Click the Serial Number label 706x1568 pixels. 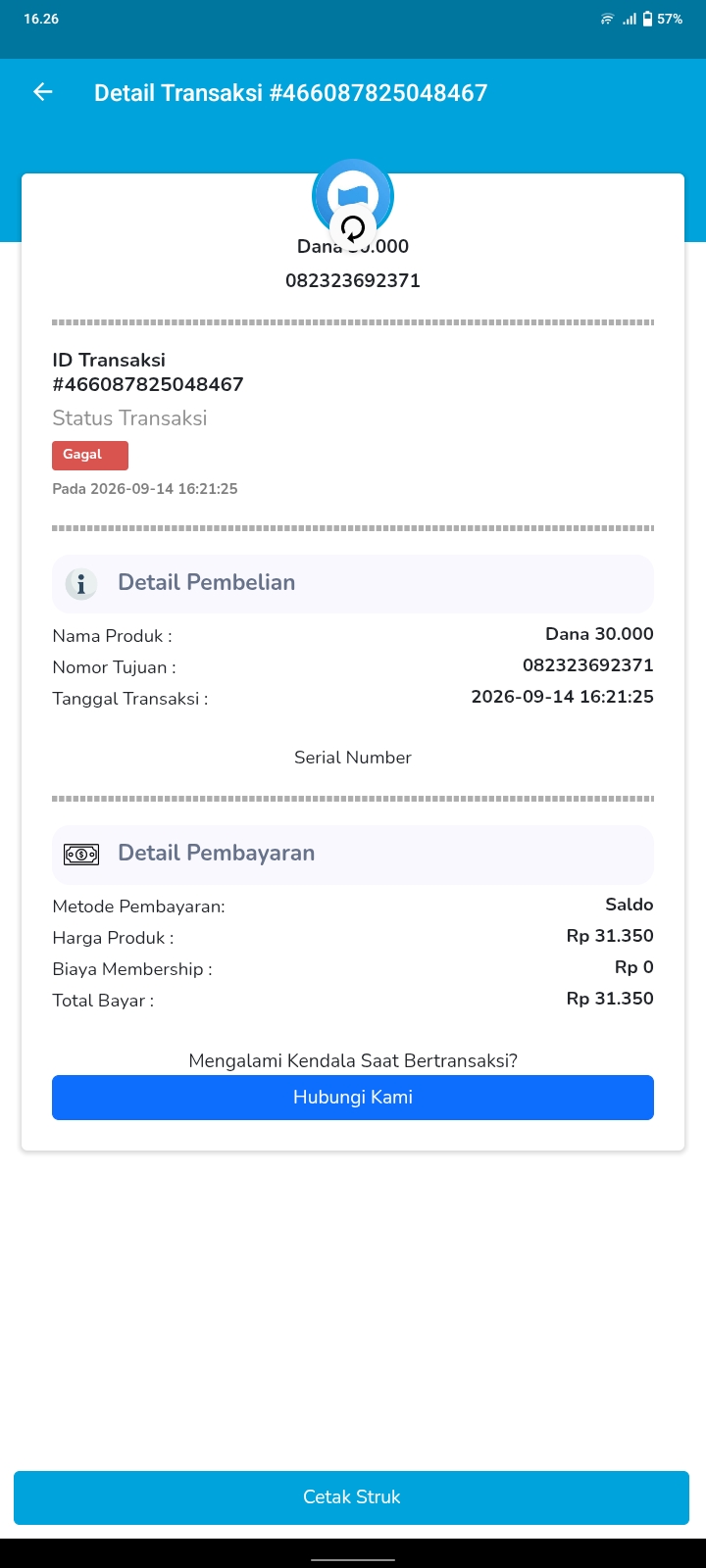[x=353, y=758]
